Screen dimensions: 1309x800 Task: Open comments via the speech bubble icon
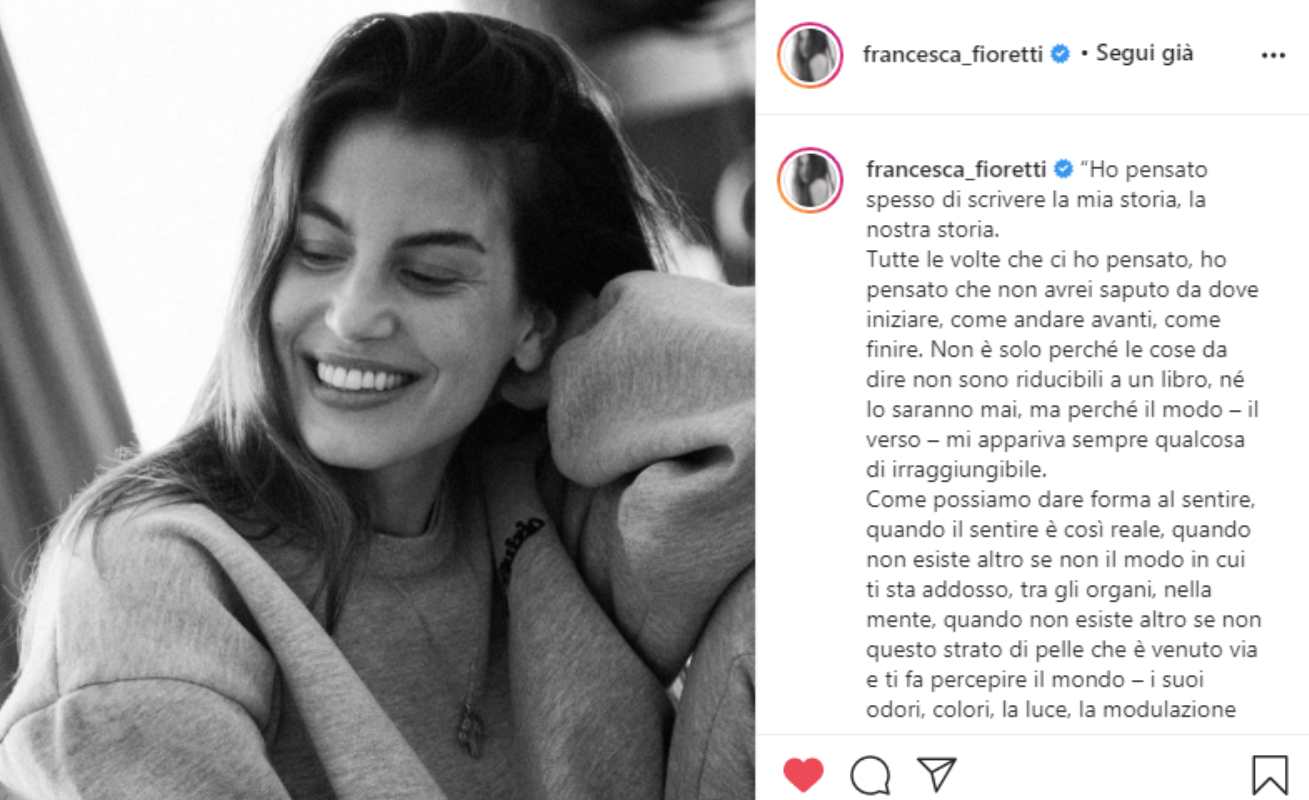870,774
